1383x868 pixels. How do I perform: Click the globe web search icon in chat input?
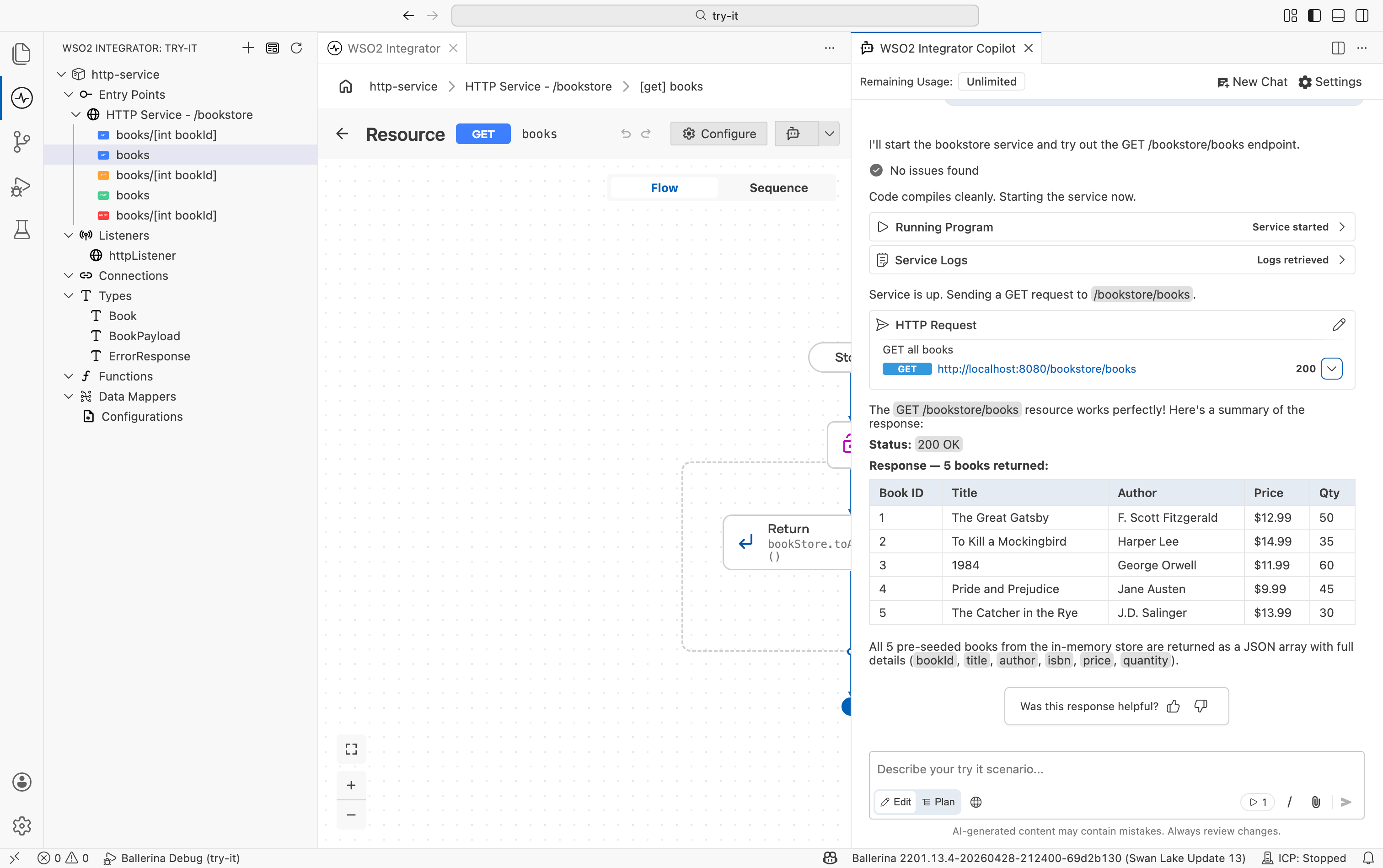coord(976,802)
